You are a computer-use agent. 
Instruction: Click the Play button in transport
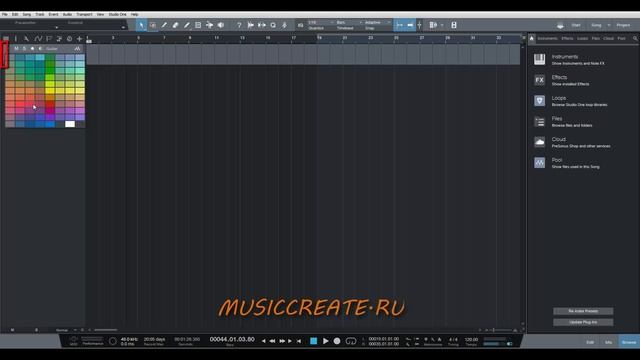point(325,341)
